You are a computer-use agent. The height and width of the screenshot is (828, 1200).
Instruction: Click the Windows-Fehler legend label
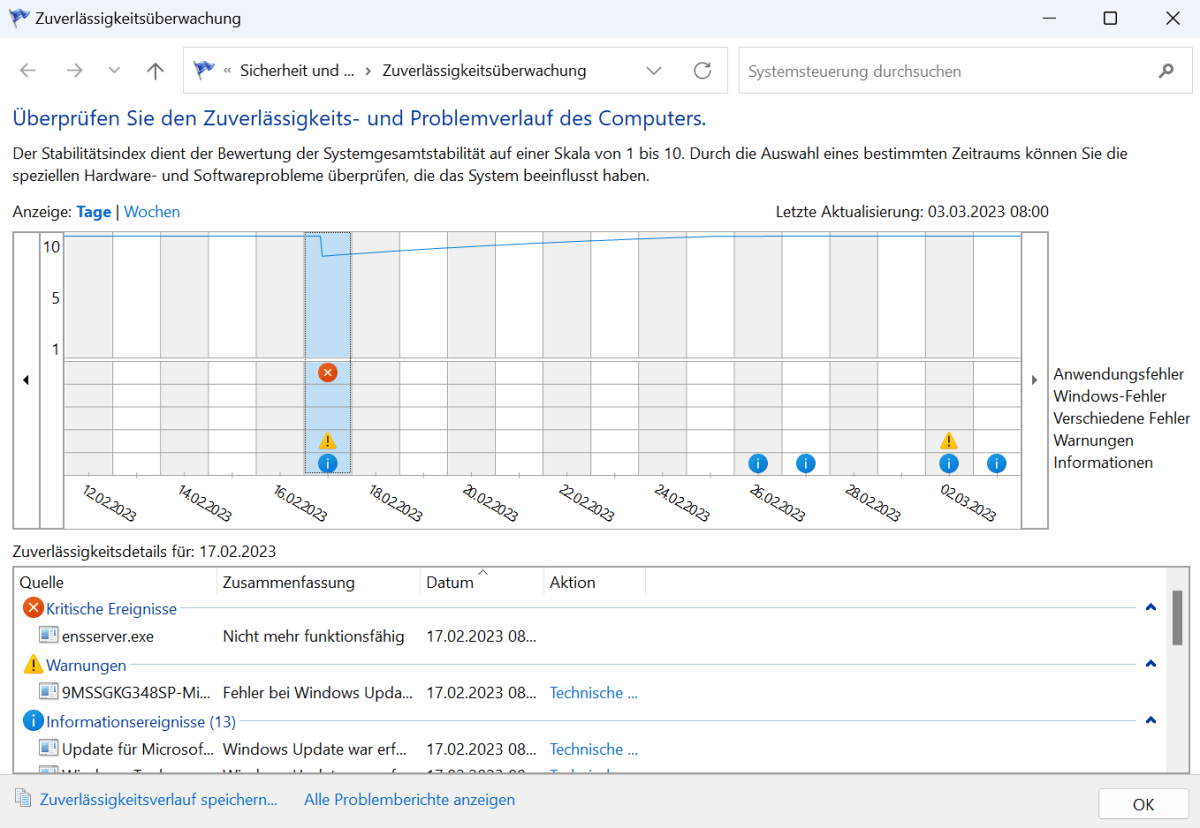[x=1110, y=396]
